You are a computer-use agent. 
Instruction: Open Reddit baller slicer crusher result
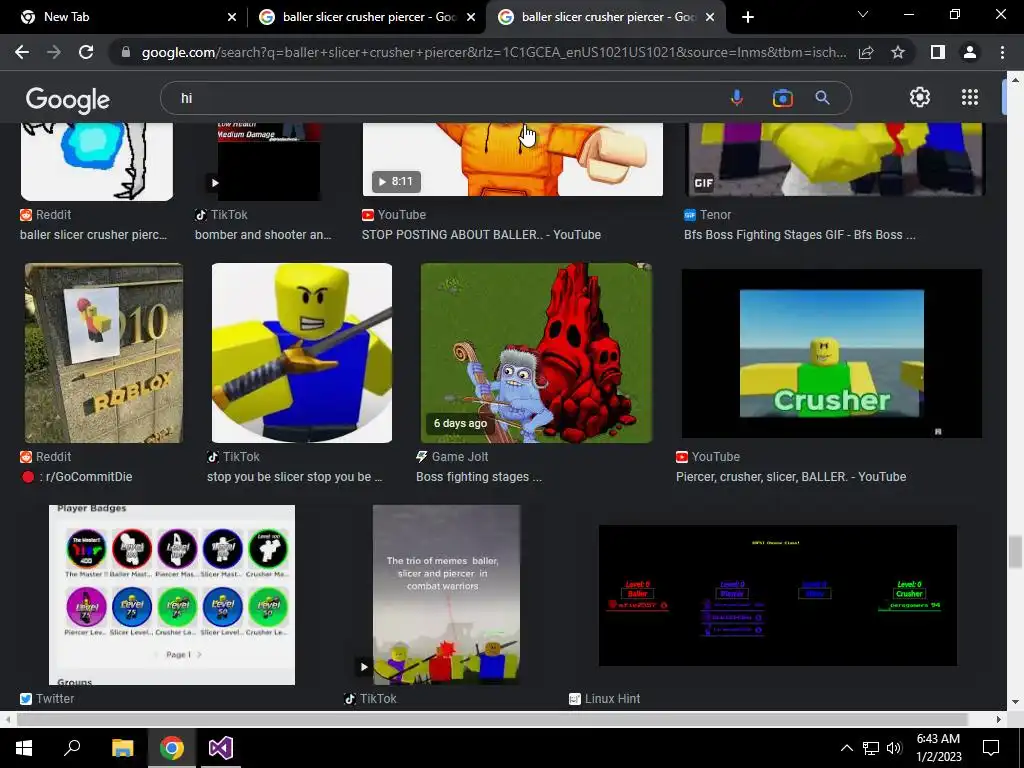click(93, 235)
